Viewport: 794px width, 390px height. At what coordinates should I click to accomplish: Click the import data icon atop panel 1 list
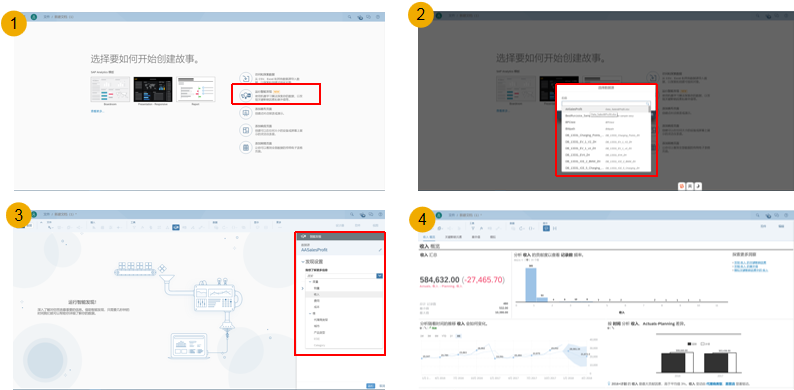pyautogui.click(x=245, y=77)
